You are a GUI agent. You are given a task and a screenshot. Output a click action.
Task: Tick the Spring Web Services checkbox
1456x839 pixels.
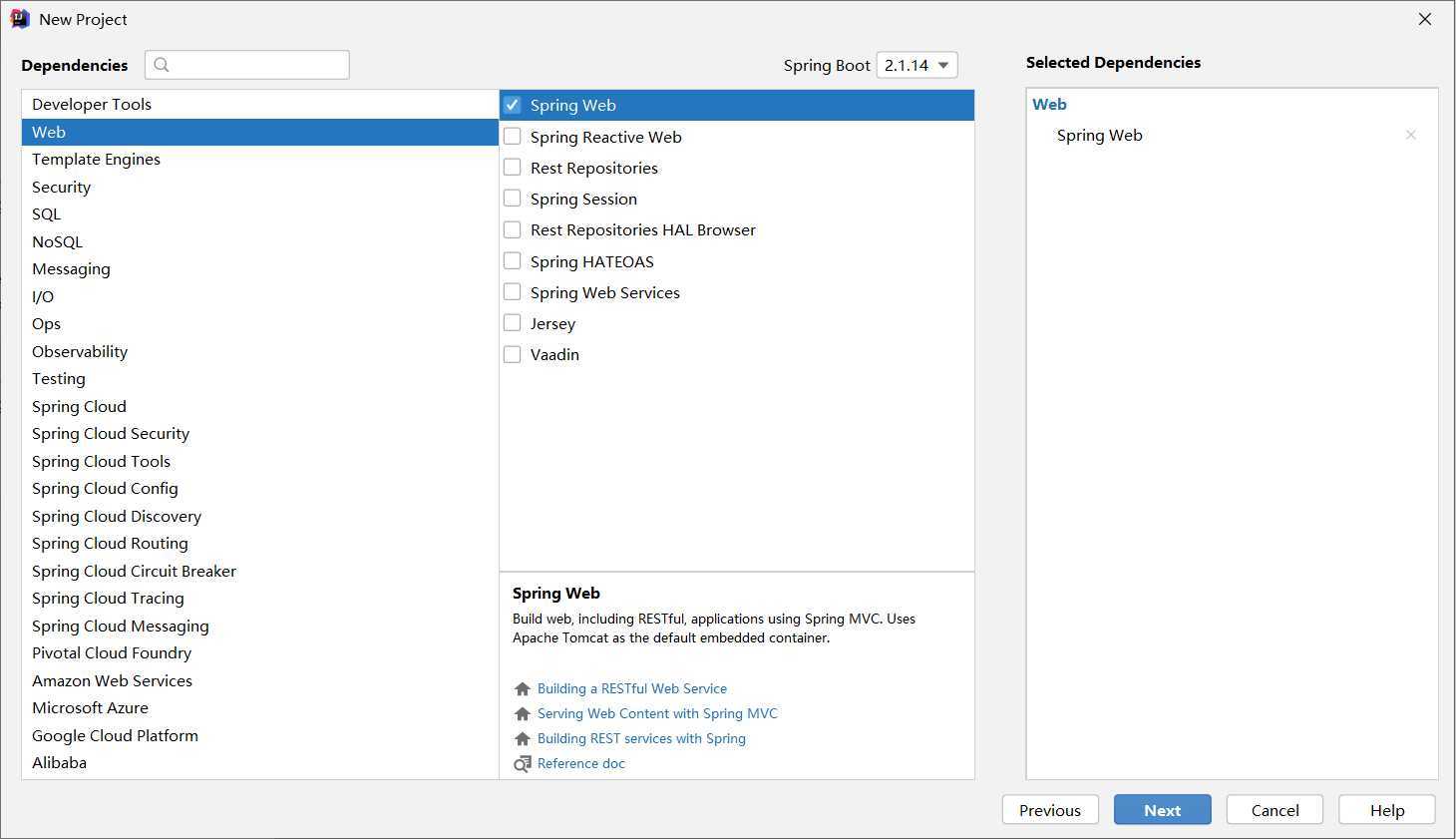[x=513, y=292]
